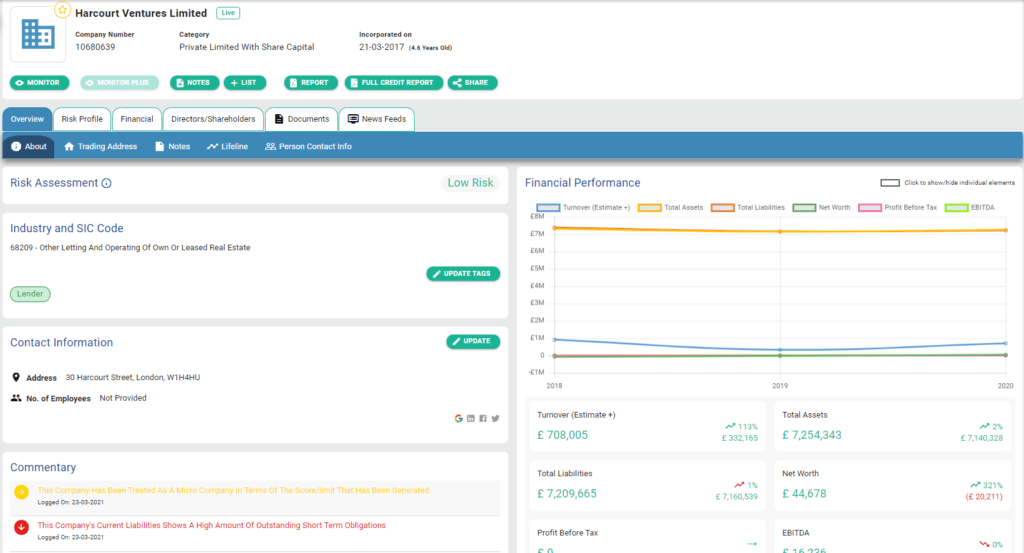Click the yellow arrow commentary icon
The height and width of the screenshot is (553, 1024).
[x=22, y=492]
